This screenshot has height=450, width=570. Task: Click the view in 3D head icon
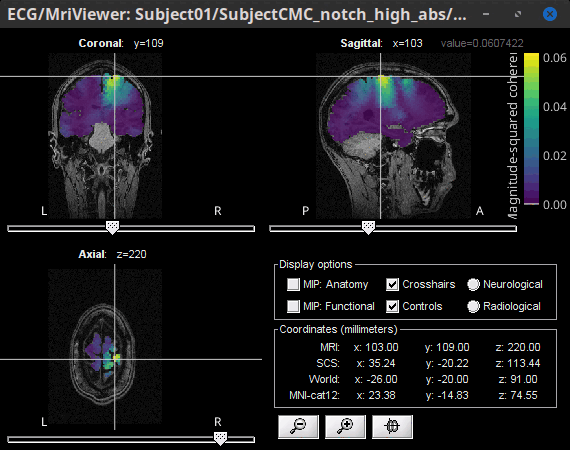coord(392,427)
